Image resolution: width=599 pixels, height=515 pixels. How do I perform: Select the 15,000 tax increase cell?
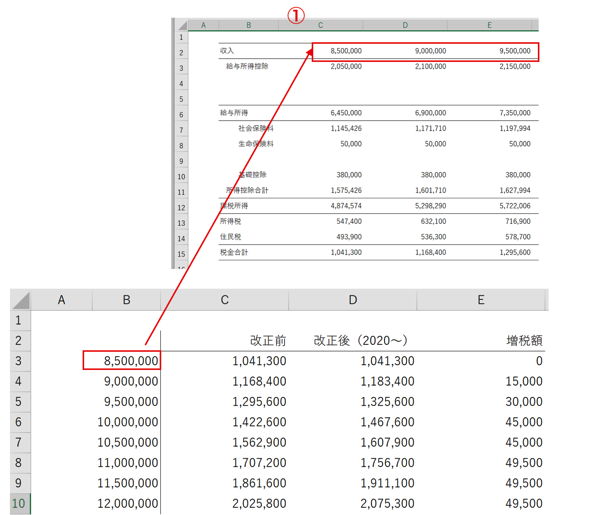tap(481, 381)
